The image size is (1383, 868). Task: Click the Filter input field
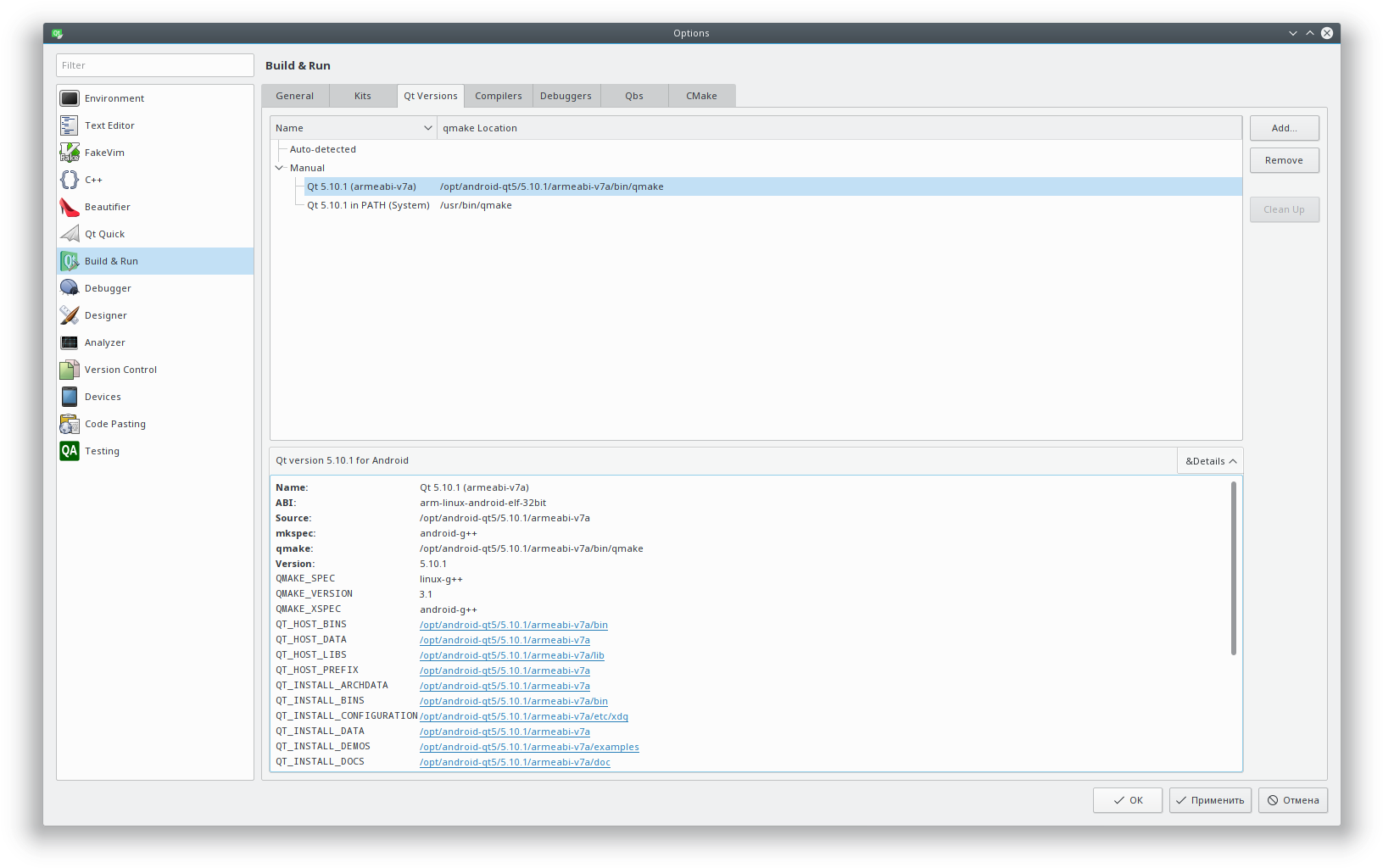tap(155, 65)
